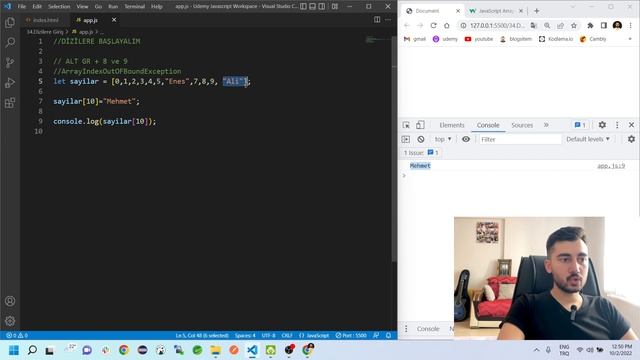Open the Edit menu
Image resolution: width=640 pixels, height=360 pixels.
click(37, 7)
